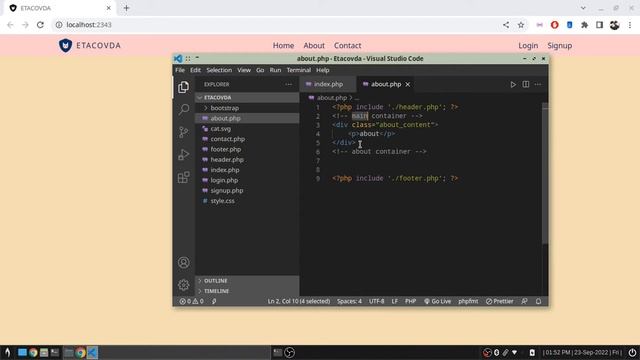Open a new browser tab
Screen dimensions: 640x360
click(126, 8)
